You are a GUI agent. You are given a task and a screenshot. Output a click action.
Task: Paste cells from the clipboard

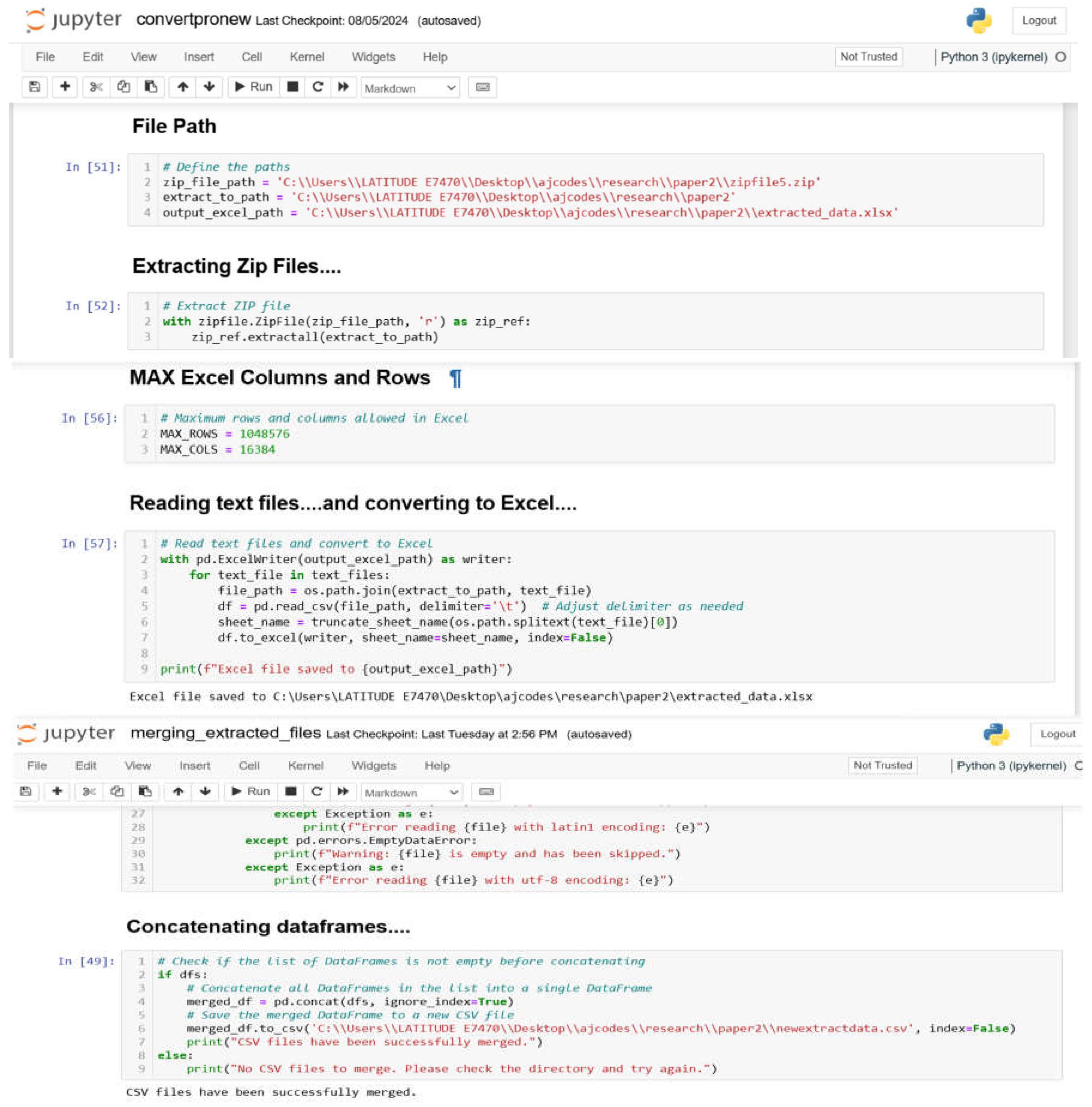click(151, 87)
